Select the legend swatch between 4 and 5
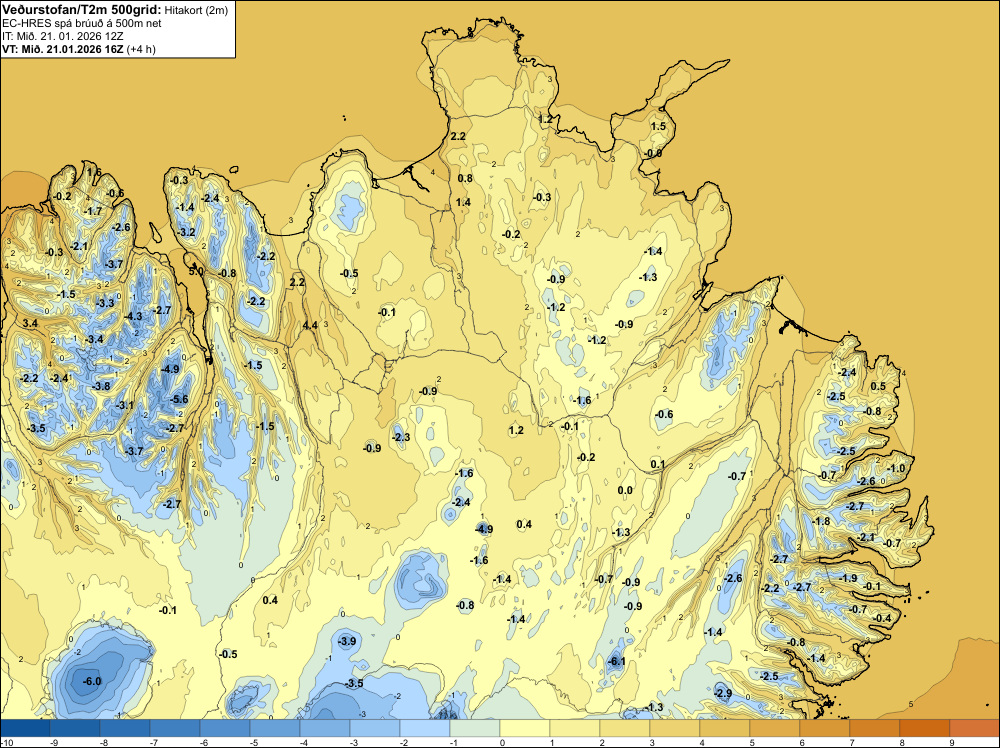1000x748 pixels. pyautogui.click(x=724, y=728)
